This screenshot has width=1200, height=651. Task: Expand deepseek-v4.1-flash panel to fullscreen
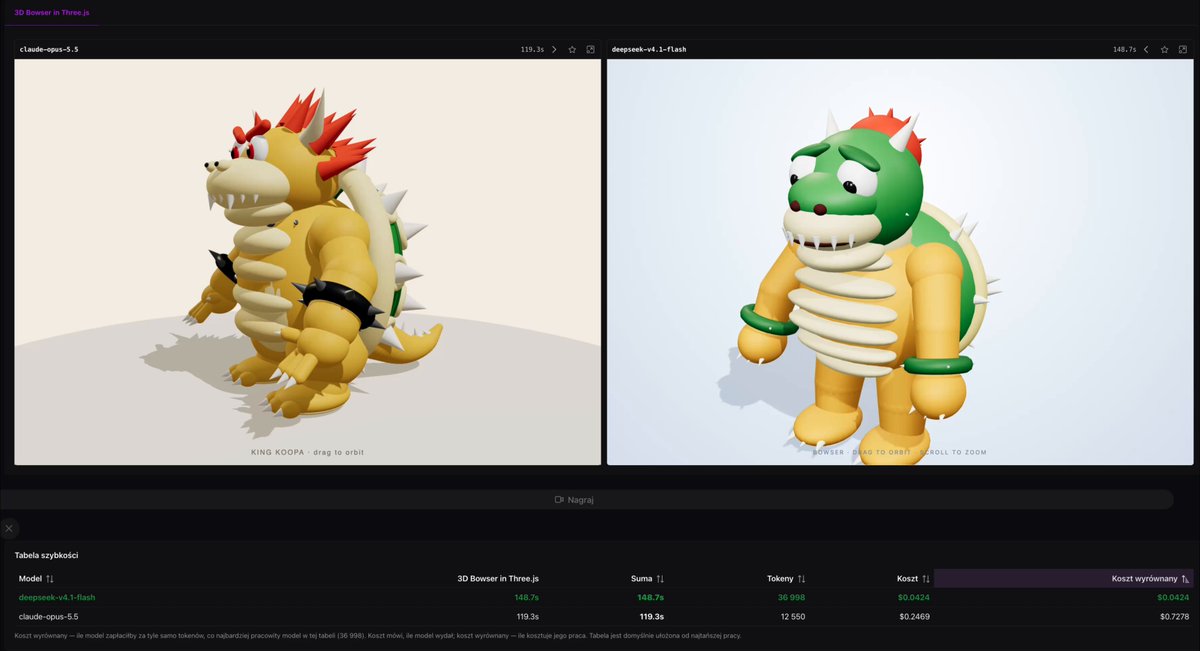pos(1182,49)
